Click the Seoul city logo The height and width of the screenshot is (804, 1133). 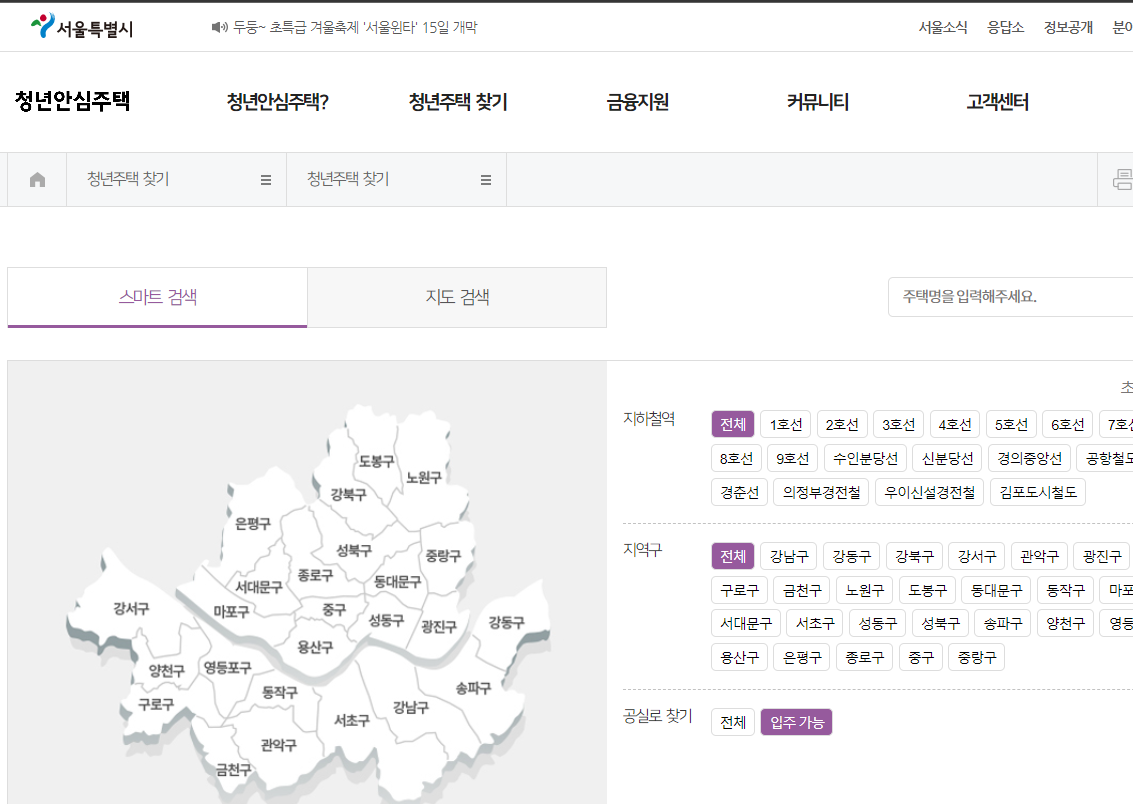[82, 27]
